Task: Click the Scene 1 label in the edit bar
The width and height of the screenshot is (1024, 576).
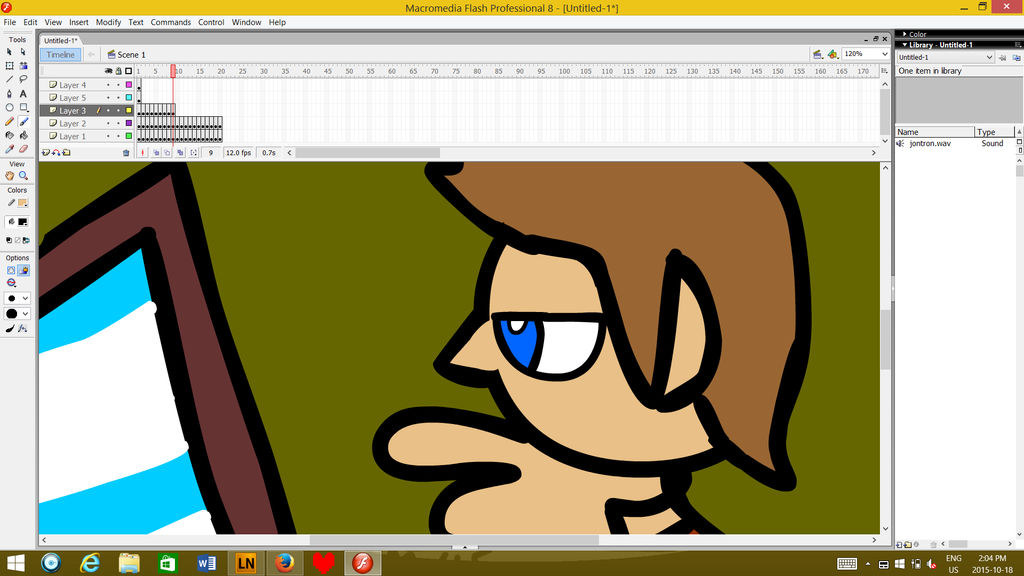Action: pos(133,54)
